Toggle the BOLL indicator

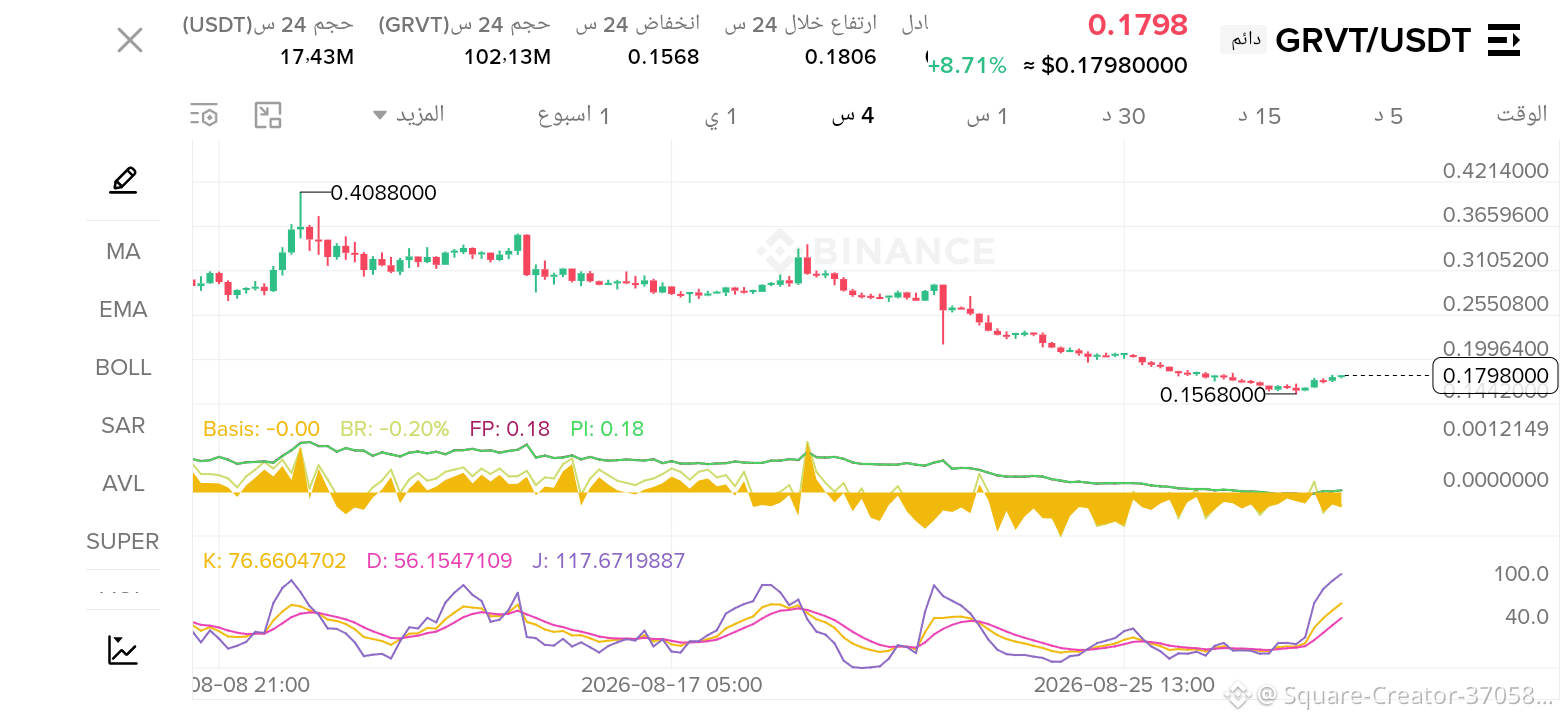click(123, 367)
